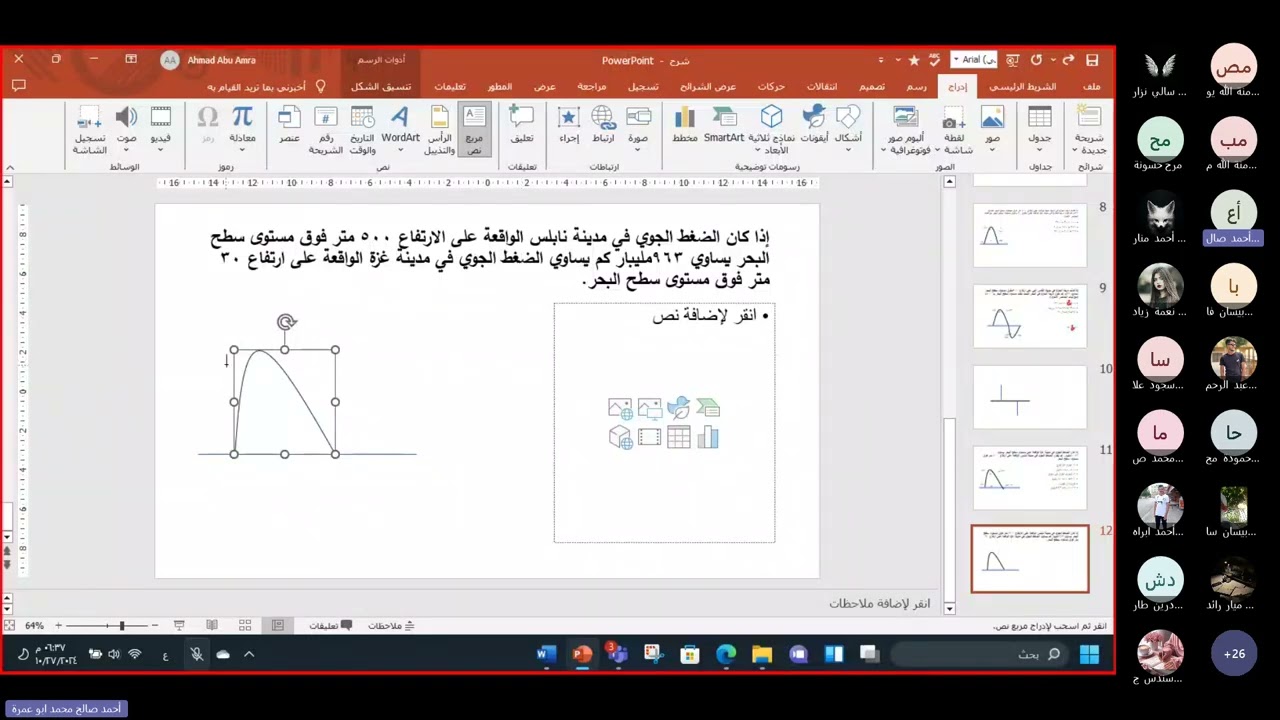1280x720 pixels.
Task: Insert an equation (معادلة)
Action: (x=243, y=128)
